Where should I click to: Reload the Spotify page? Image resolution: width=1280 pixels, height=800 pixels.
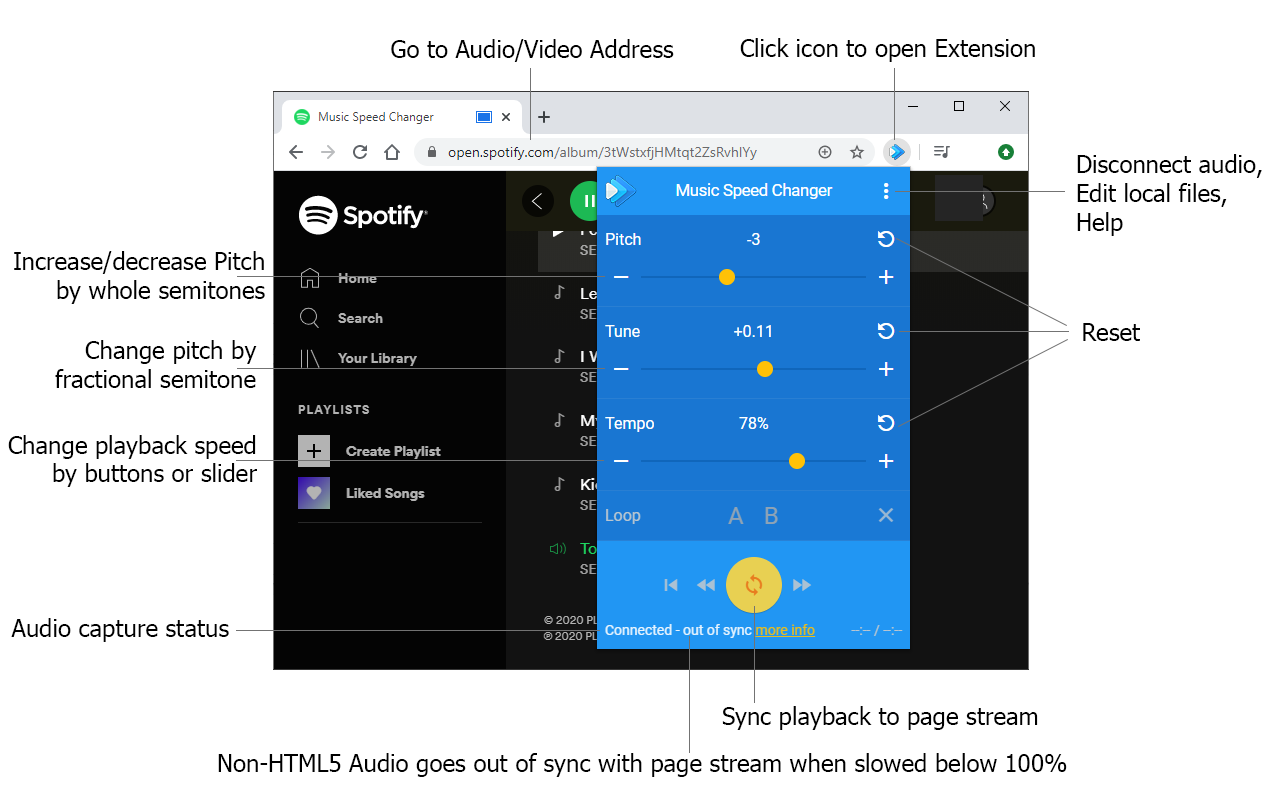coord(360,152)
